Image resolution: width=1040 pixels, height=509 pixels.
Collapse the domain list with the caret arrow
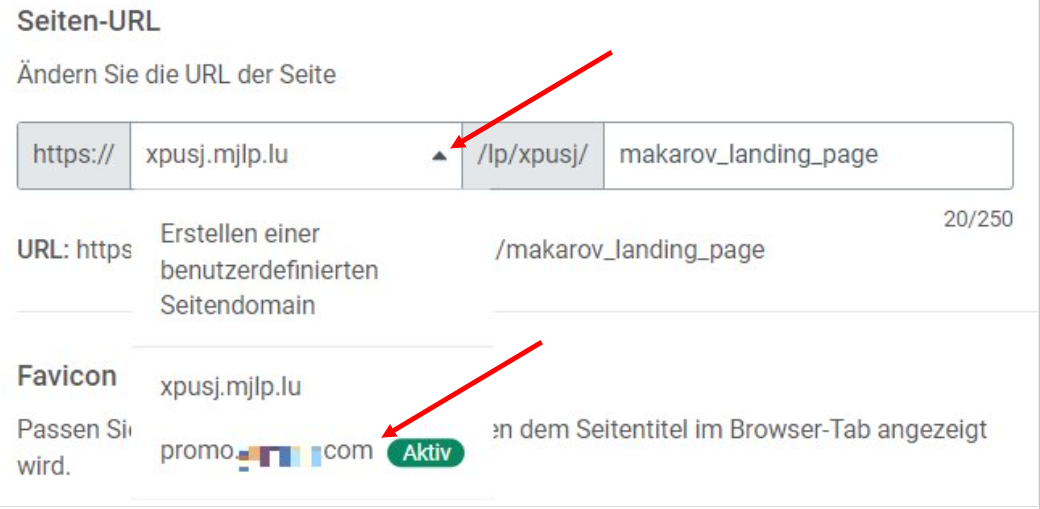tap(439, 156)
